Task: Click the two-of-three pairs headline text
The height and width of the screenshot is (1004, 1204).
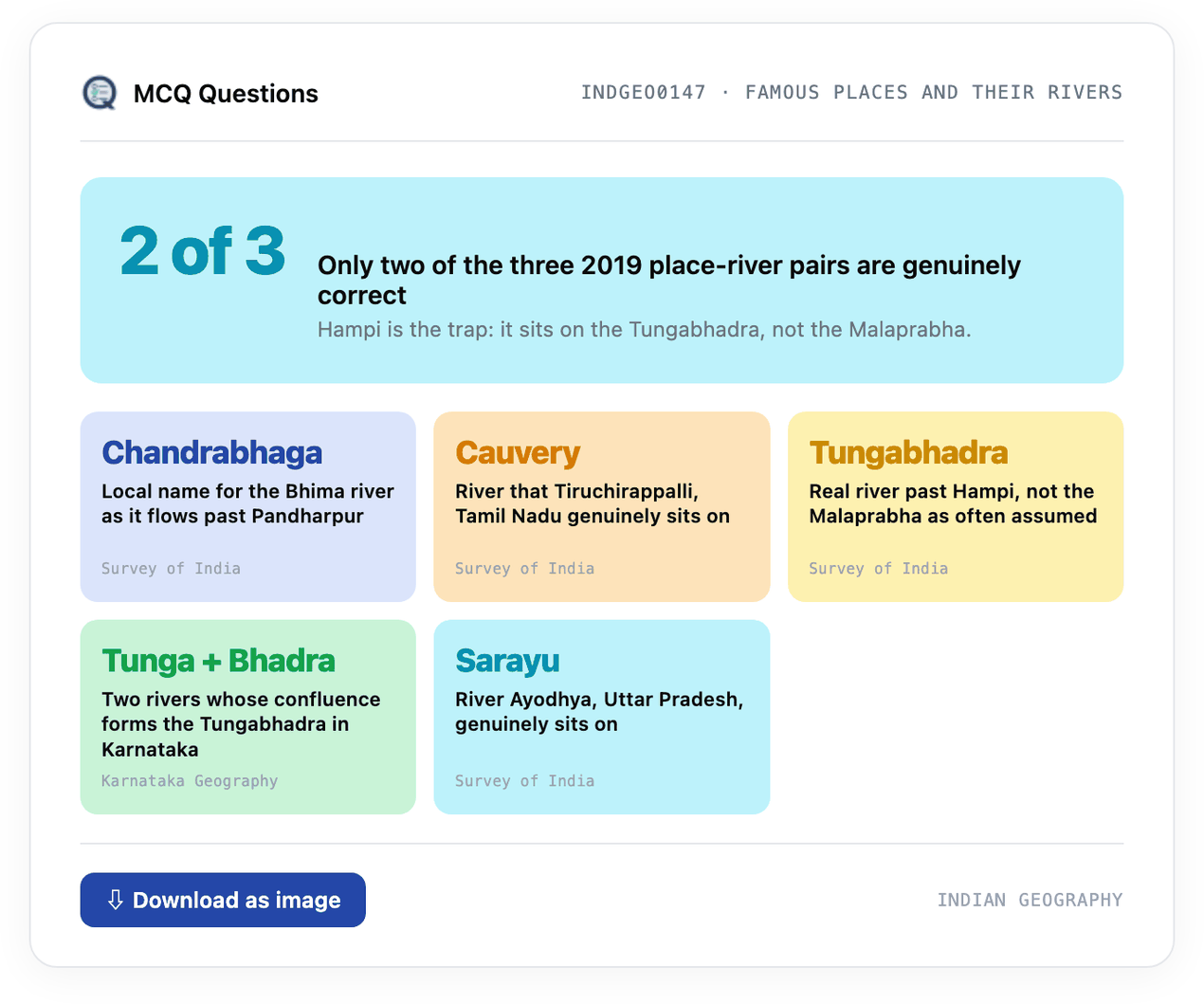Action: click(x=669, y=280)
